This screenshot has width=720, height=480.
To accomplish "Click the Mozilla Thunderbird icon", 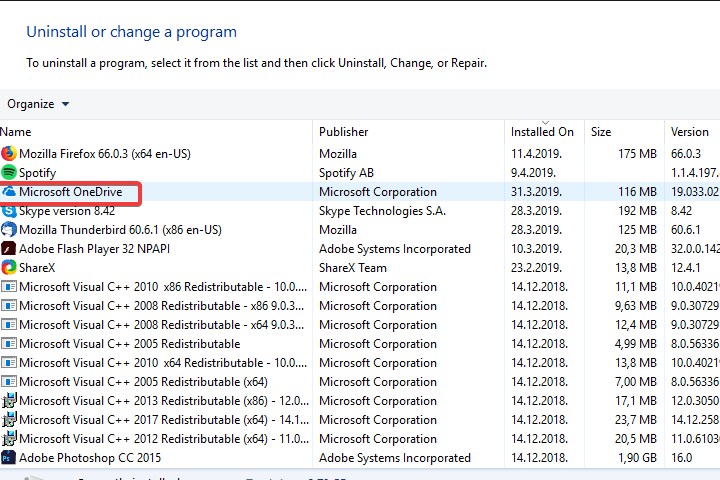I will (9, 230).
